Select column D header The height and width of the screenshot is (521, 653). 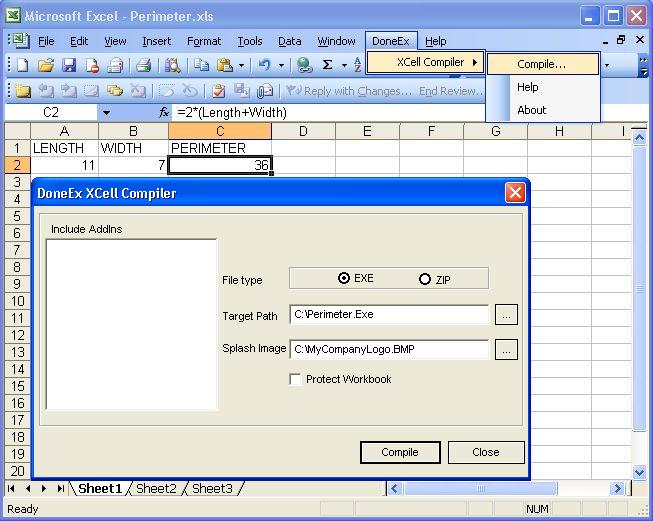pos(303,131)
